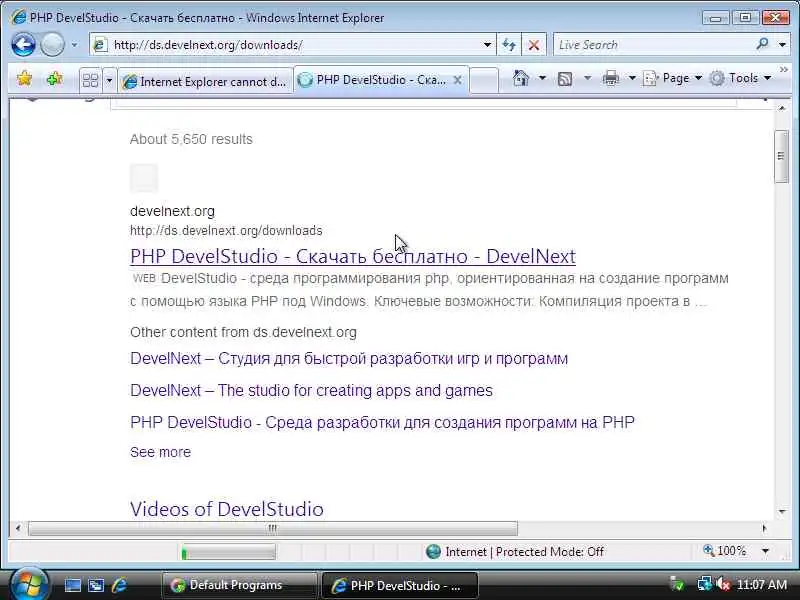Click the horizontal scrollbar right arrow
Screen dimensions: 800x600
coord(764,528)
